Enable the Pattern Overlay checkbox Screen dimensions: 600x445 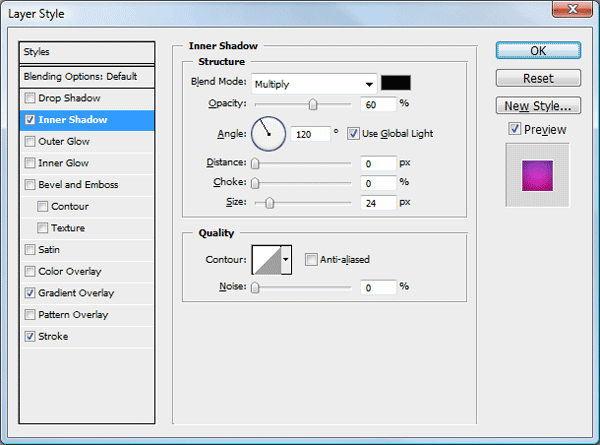(x=29, y=315)
